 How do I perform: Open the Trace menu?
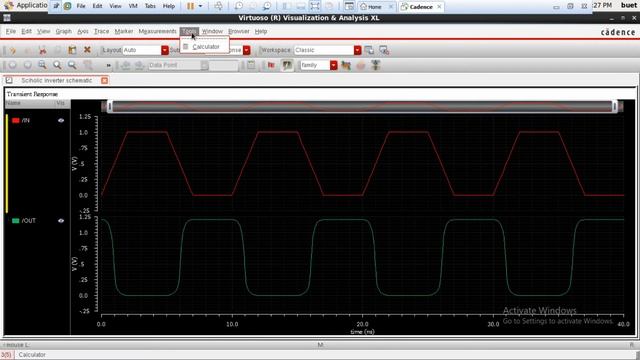coord(101,31)
